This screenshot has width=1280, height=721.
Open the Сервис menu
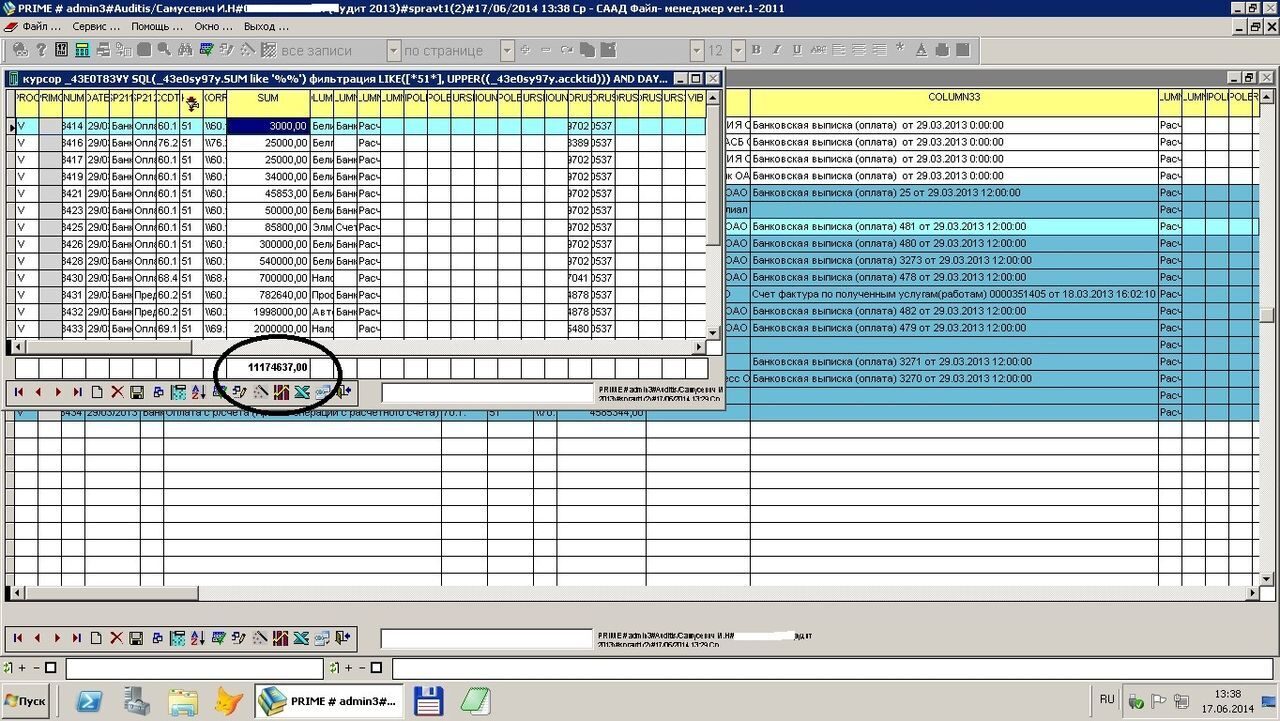96,27
